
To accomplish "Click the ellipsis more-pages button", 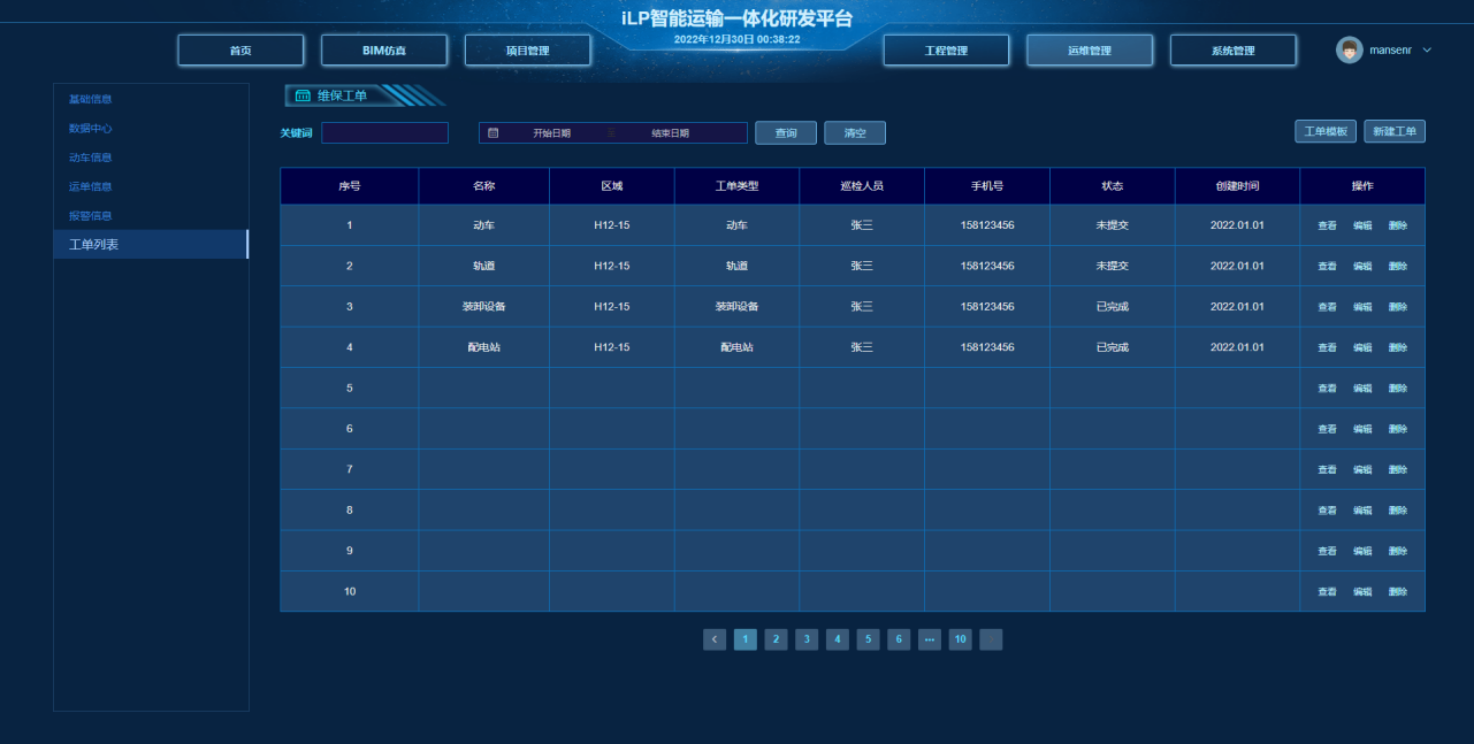I will [929, 640].
